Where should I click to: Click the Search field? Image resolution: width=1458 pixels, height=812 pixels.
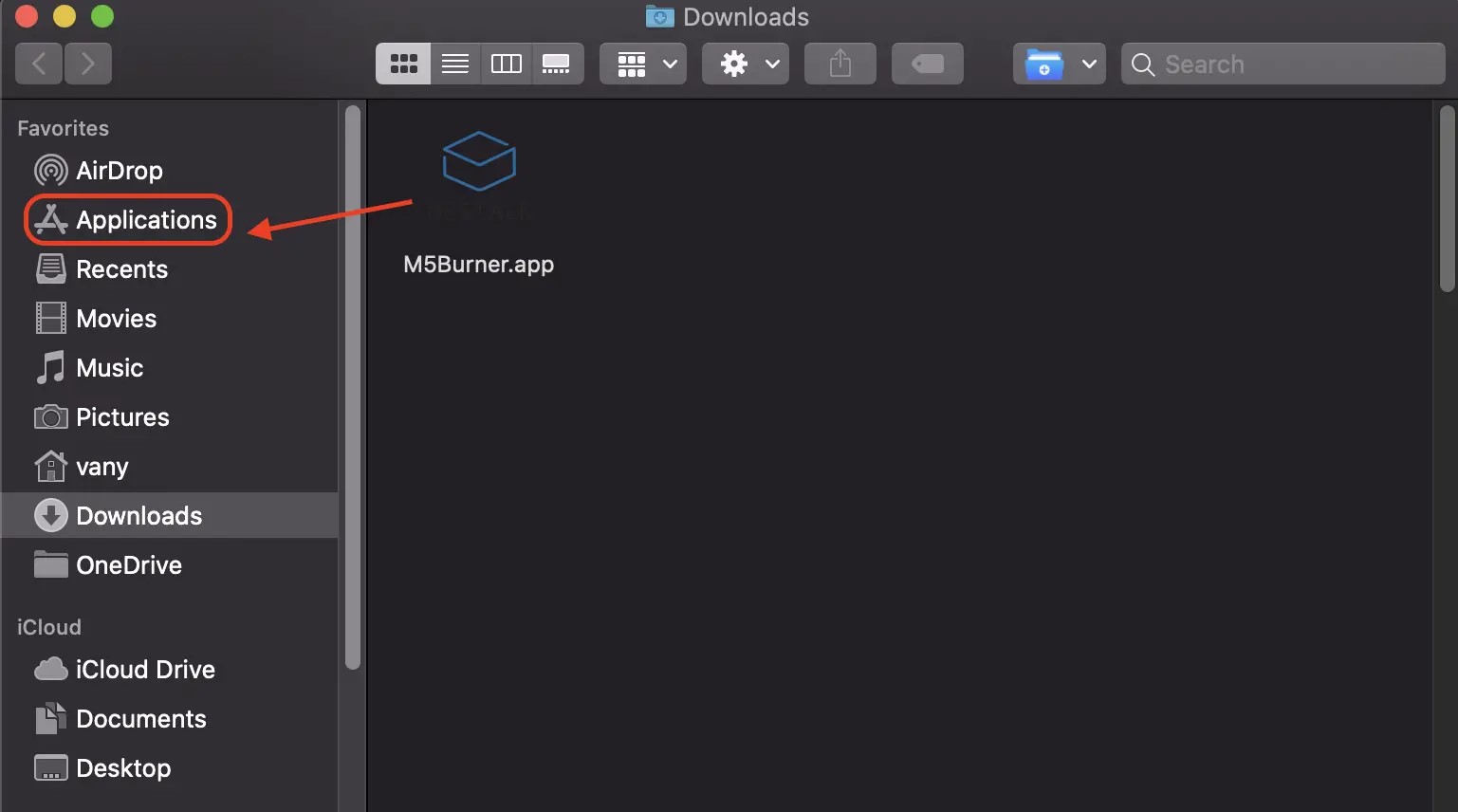(1283, 64)
